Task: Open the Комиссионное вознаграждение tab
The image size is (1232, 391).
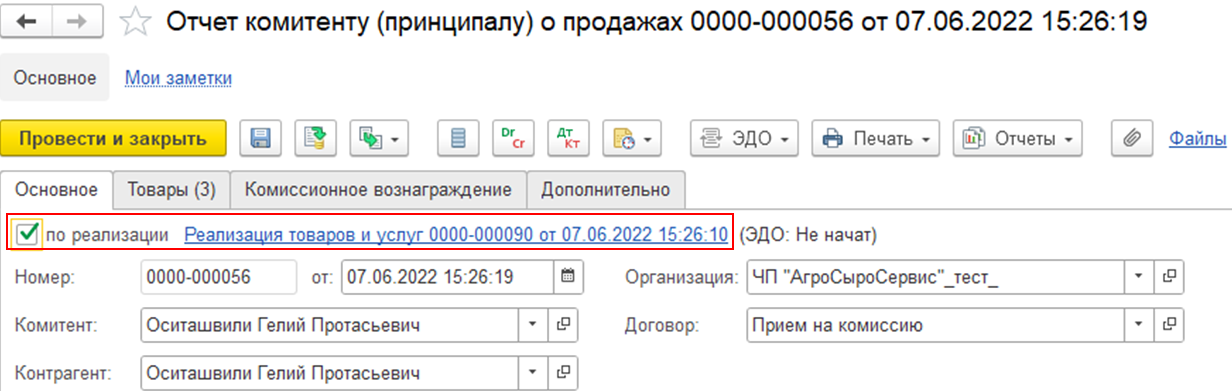Action: (x=378, y=189)
